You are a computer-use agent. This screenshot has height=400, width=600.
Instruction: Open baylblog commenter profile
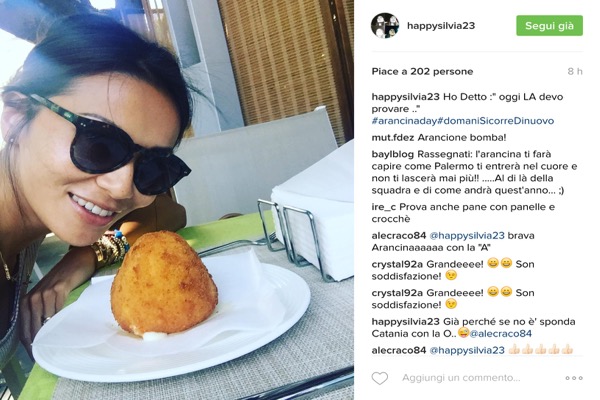pos(393,154)
